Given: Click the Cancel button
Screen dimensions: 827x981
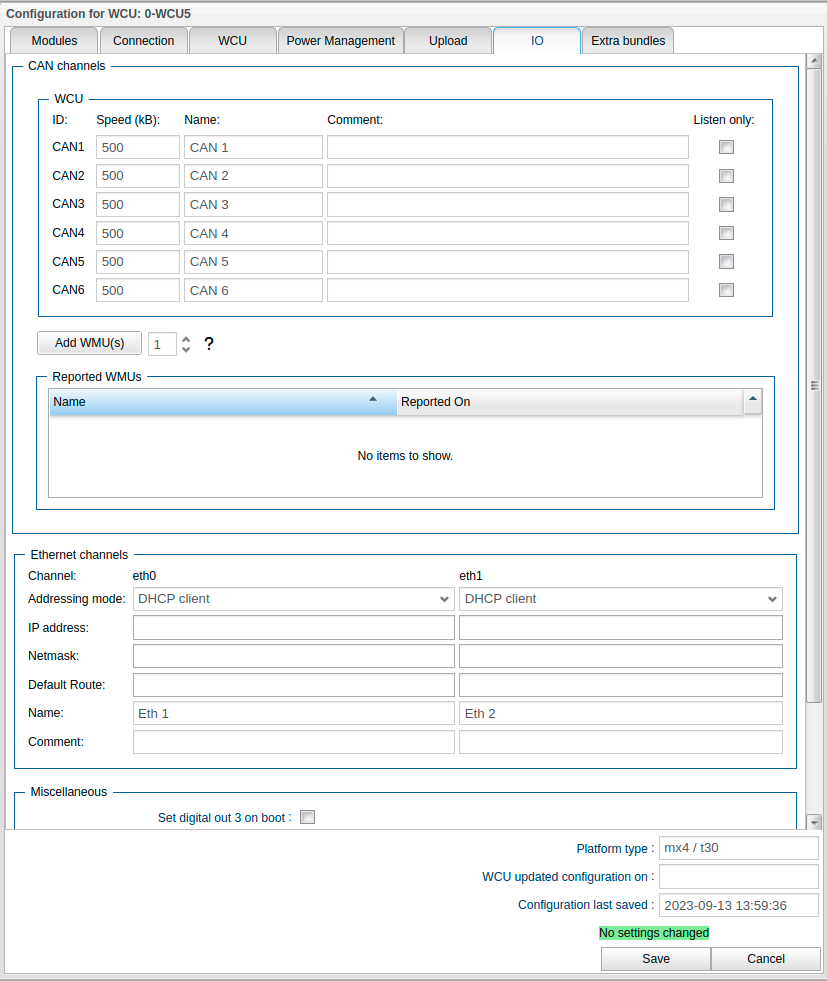Looking at the screenshot, I should coord(766,959).
